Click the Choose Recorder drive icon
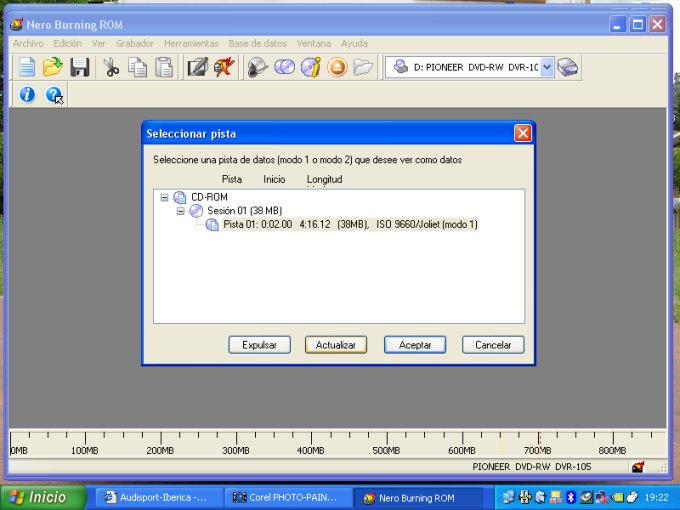Screen dimensions: 680x510 click(x=567, y=67)
